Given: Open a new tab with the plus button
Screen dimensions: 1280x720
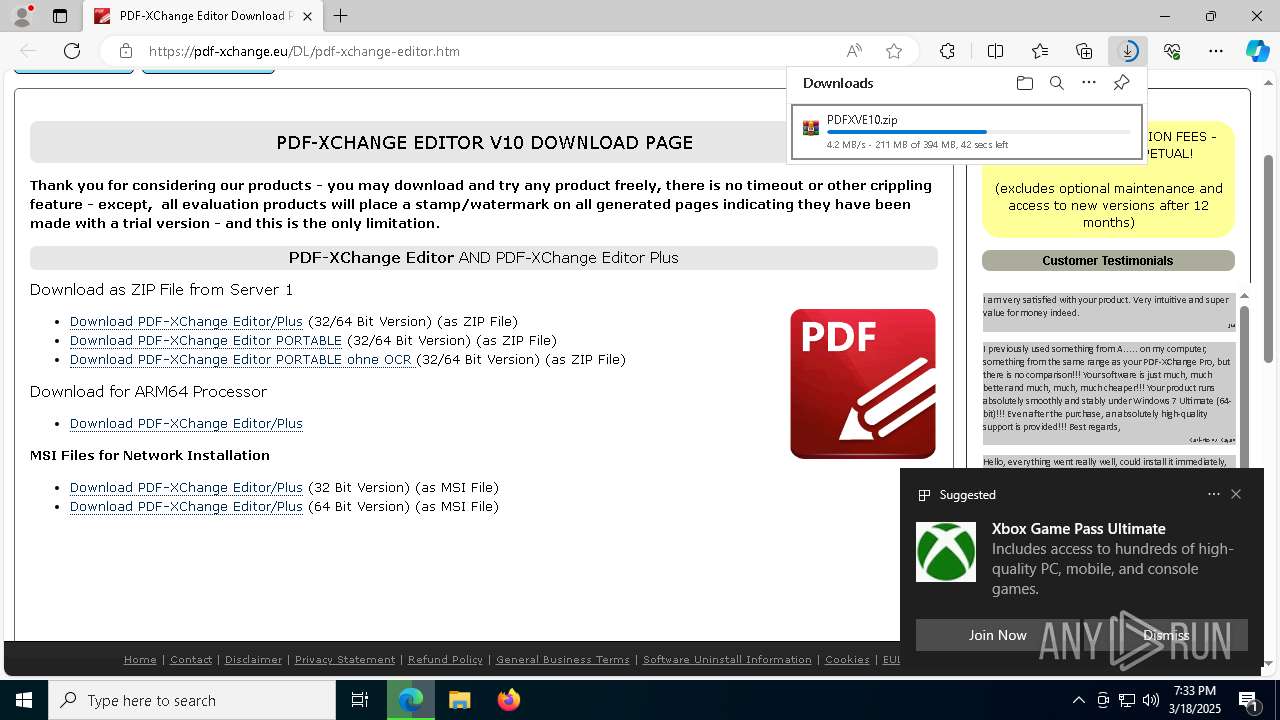Looking at the screenshot, I should [341, 16].
